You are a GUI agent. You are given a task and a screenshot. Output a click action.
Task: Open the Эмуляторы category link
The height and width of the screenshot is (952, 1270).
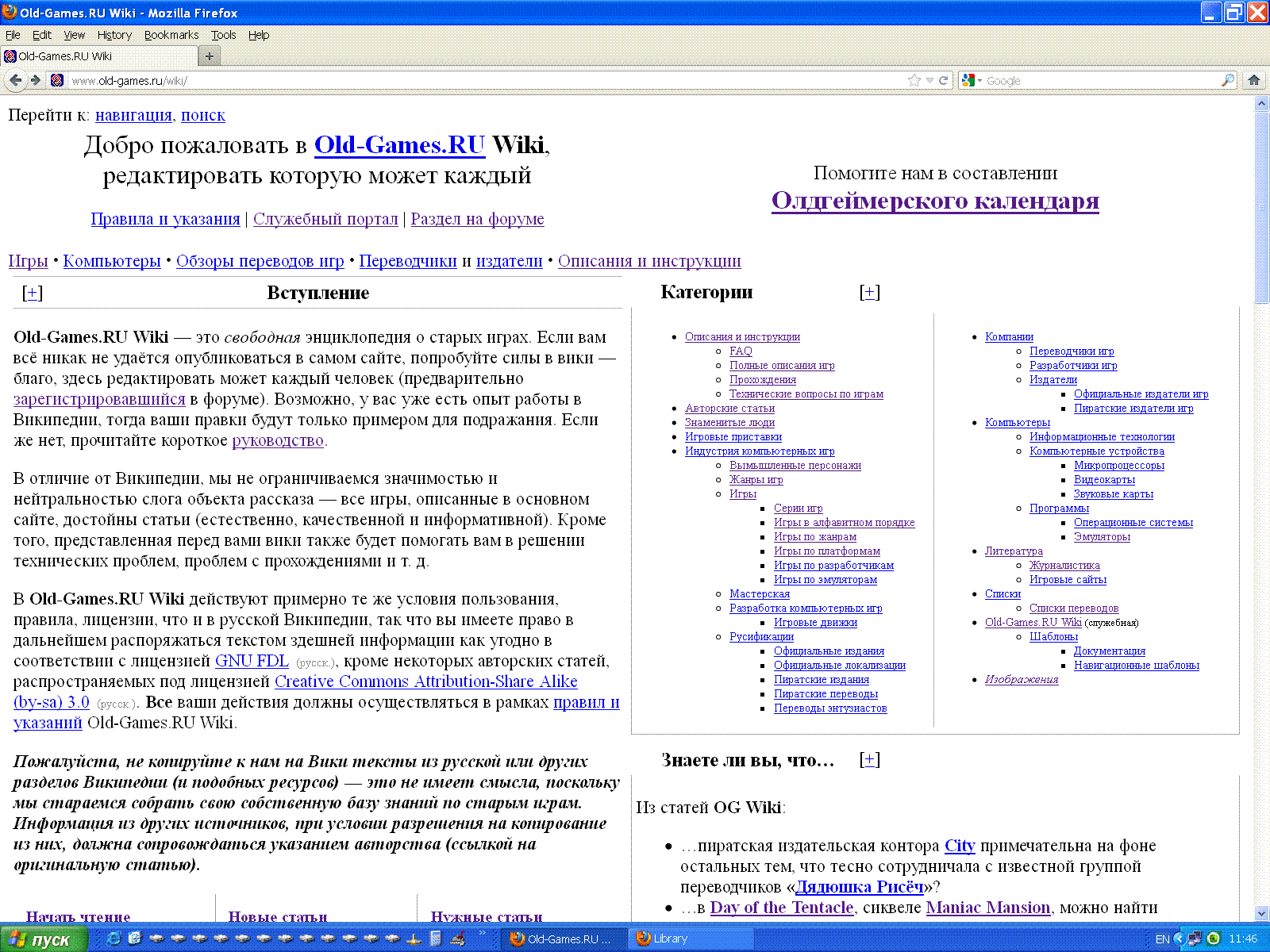(x=1102, y=537)
